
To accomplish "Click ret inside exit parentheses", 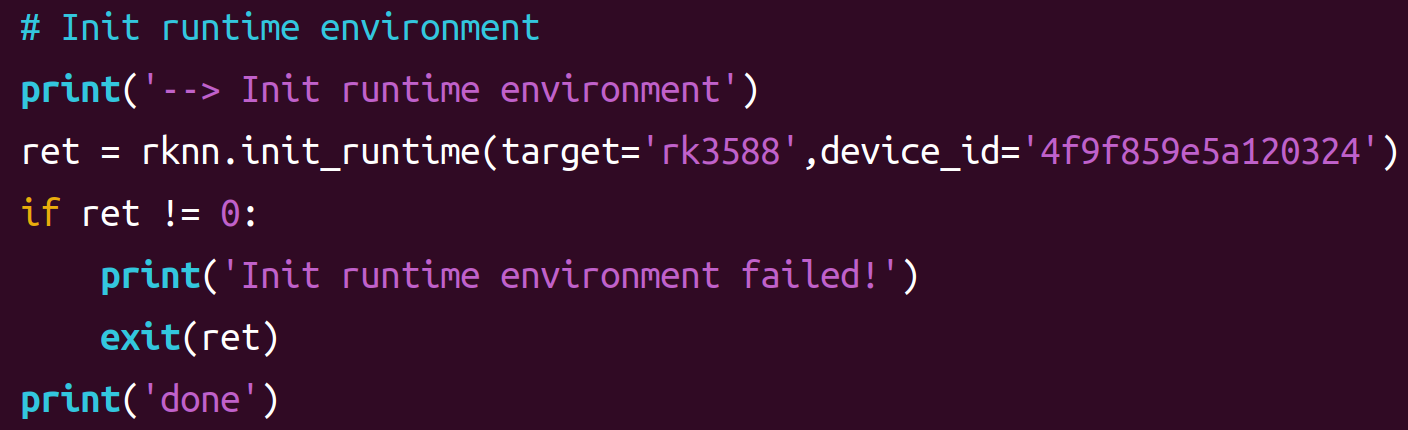I will tap(231, 339).
